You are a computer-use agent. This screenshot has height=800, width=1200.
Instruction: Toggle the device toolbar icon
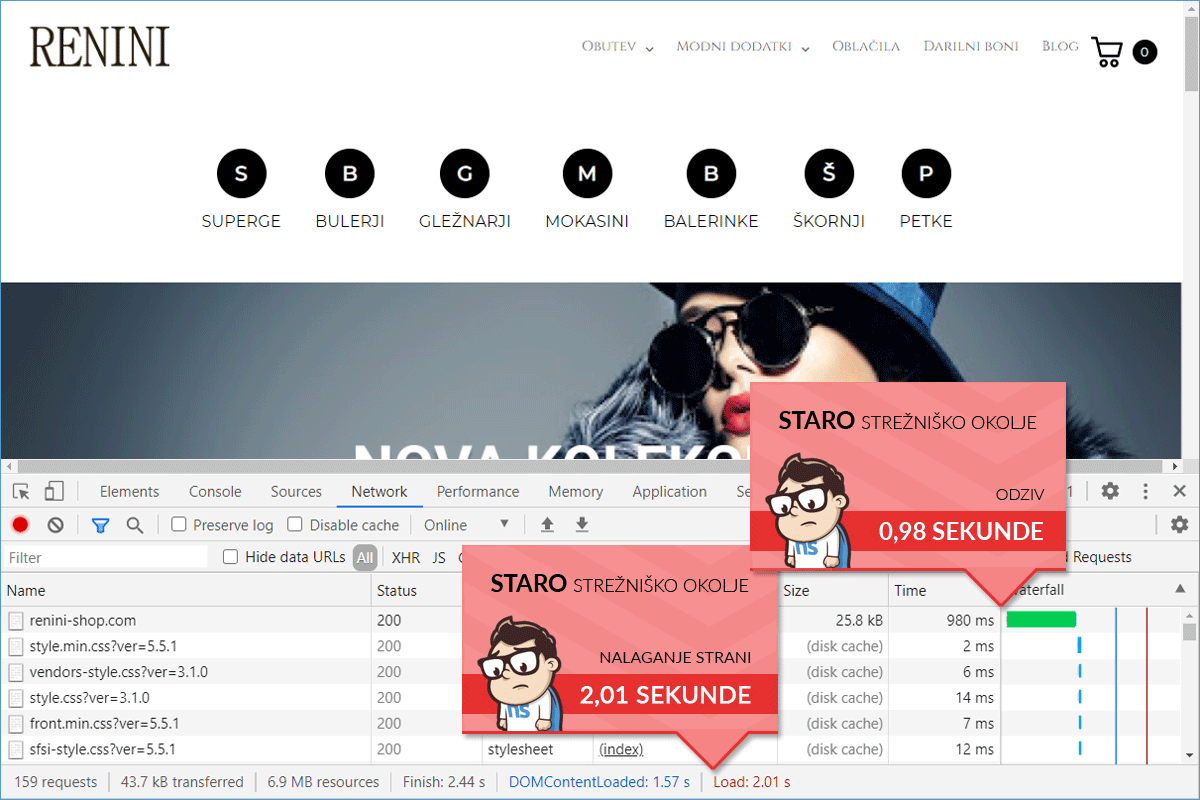(54, 491)
